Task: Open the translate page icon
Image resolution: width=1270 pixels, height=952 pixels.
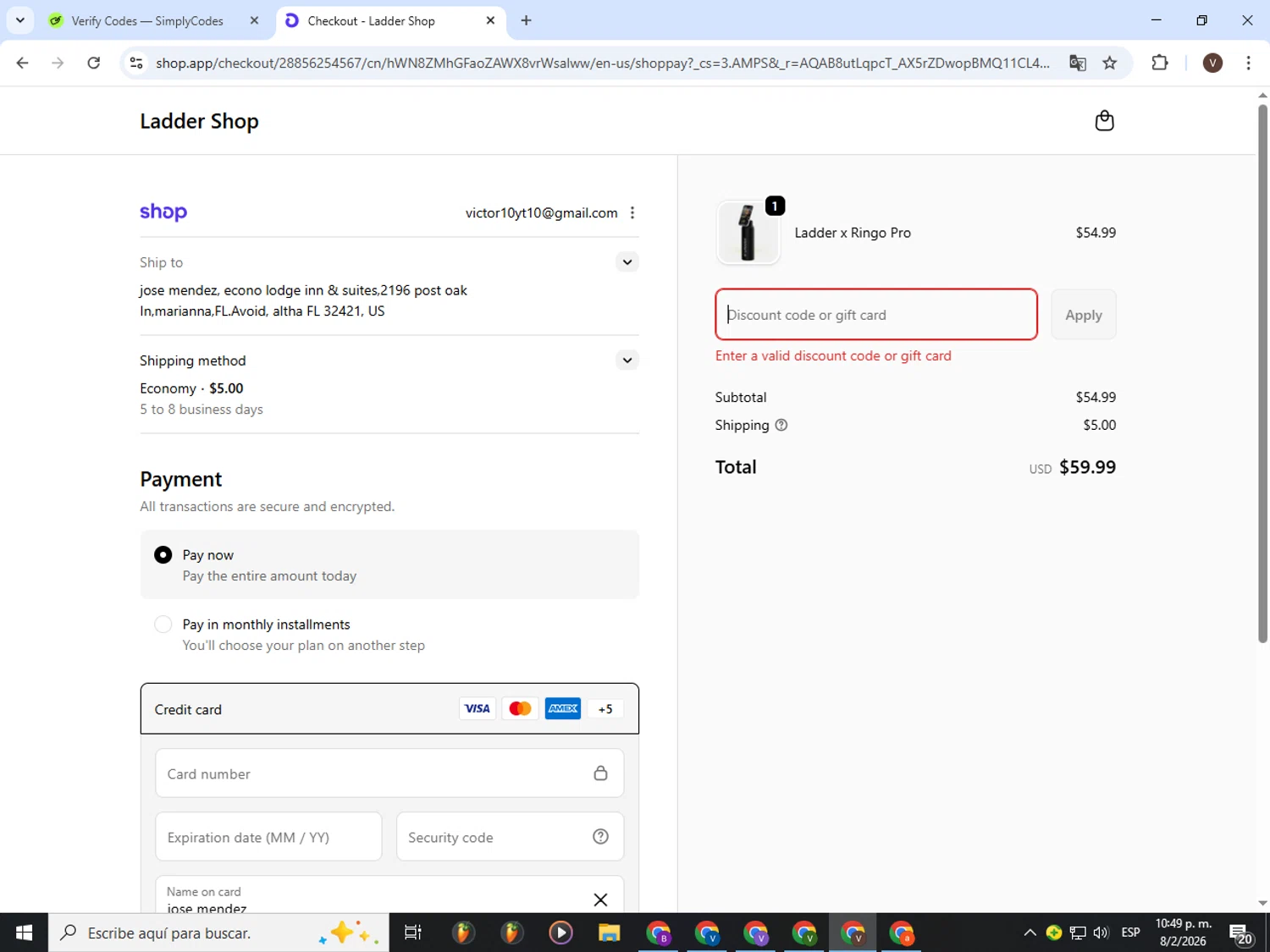Action: [1077, 63]
